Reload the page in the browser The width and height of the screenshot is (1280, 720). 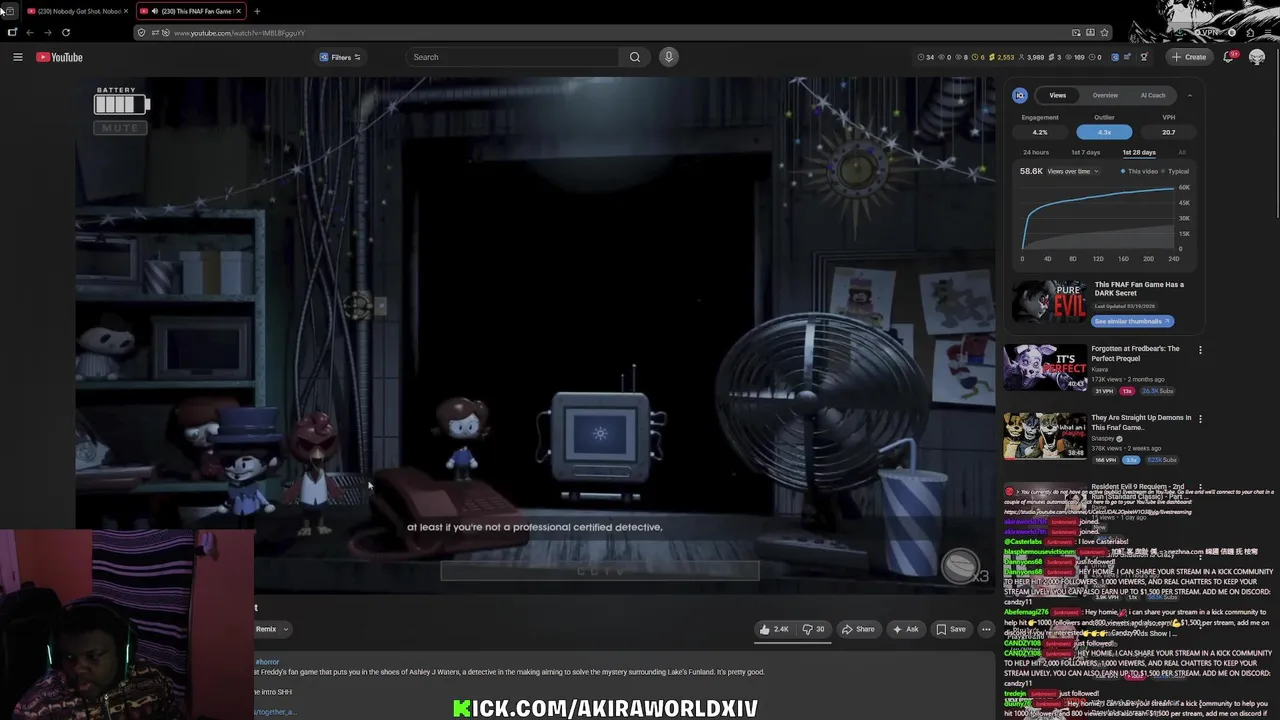click(x=65, y=32)
